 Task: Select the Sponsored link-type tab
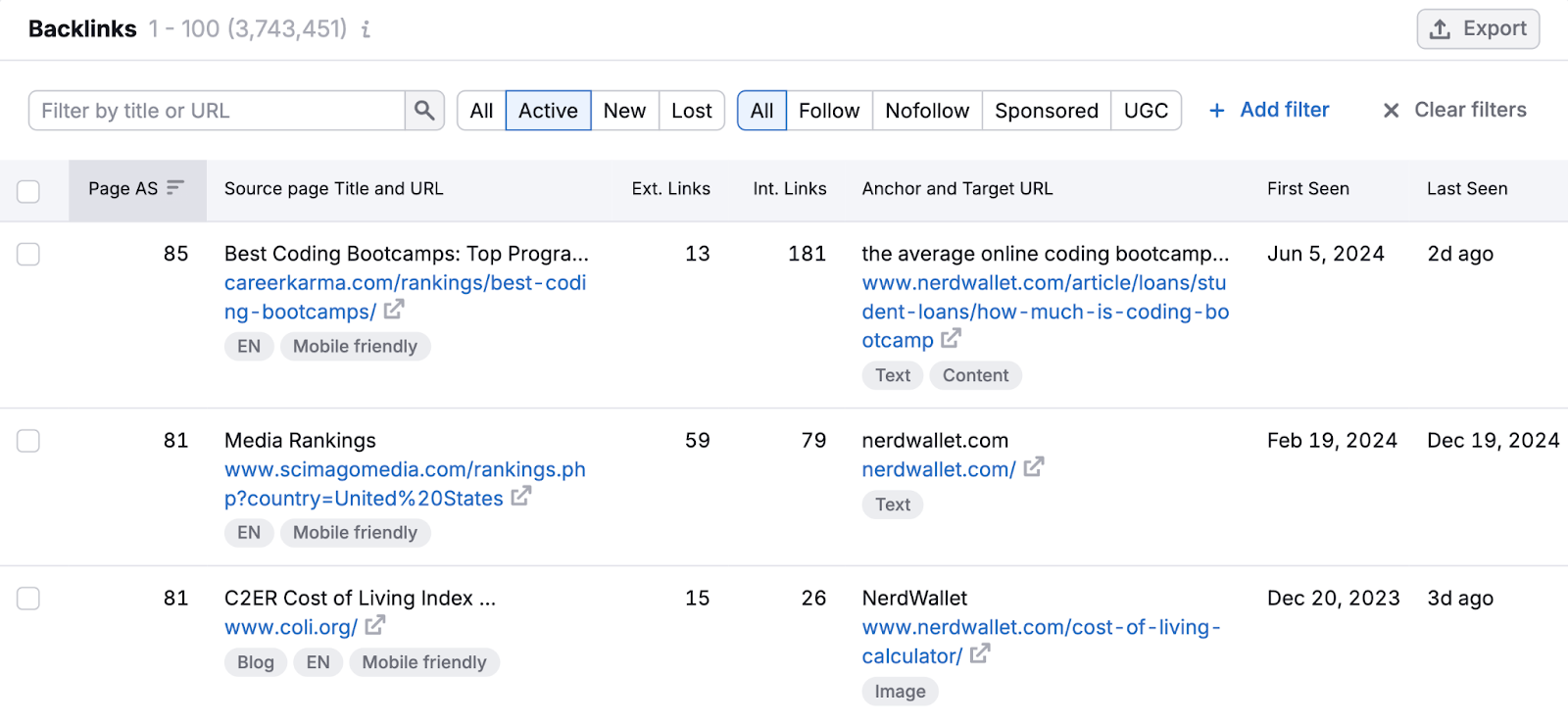tap(1047, 111)
